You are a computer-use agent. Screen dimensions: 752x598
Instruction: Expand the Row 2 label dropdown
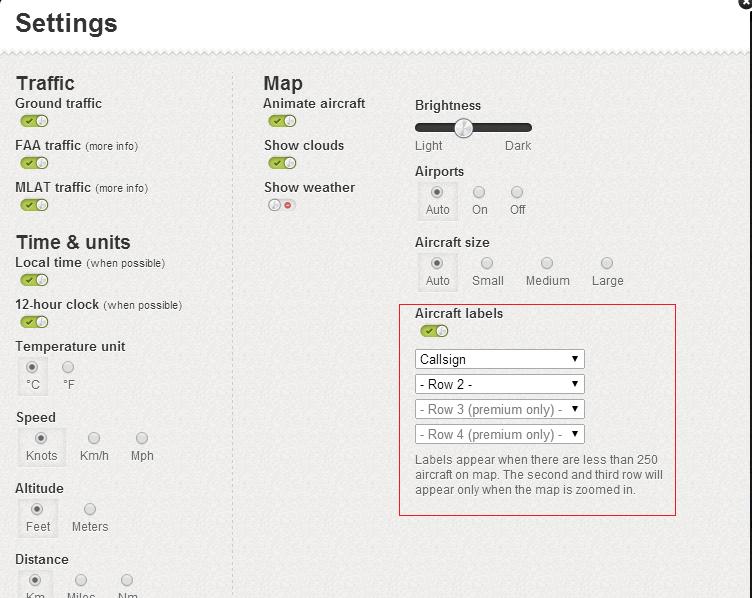coord(499,384)
